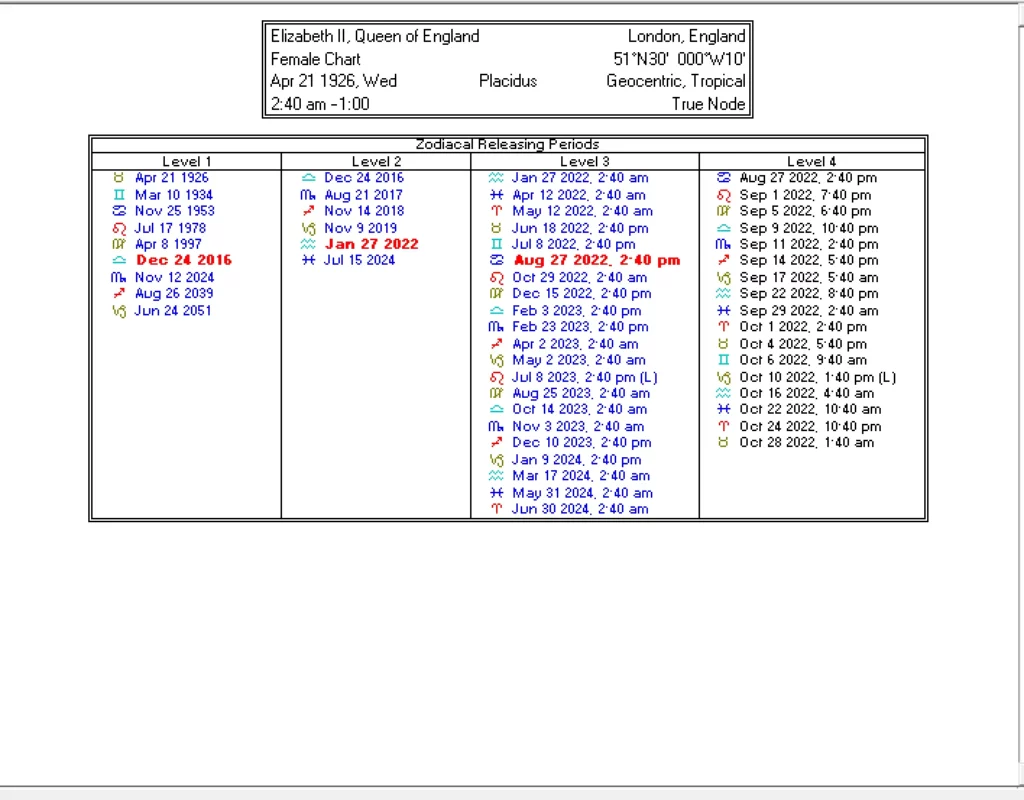Click the Cancer glyph beside red Aug 27 2022

(496, 261)
